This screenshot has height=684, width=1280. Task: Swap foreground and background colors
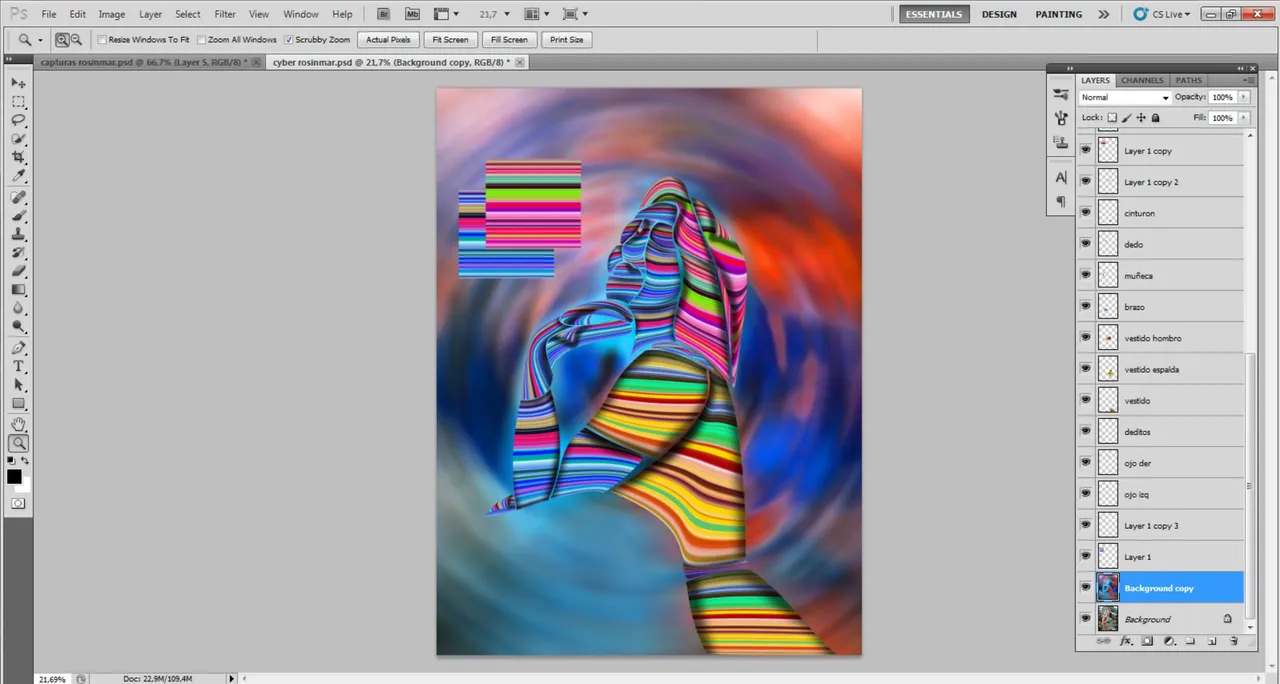coord(26,461)
